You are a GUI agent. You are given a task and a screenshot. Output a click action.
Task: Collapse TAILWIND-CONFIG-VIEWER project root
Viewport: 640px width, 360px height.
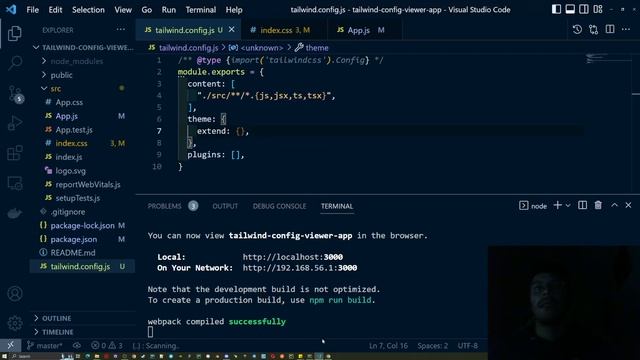[x=83, y=48]
